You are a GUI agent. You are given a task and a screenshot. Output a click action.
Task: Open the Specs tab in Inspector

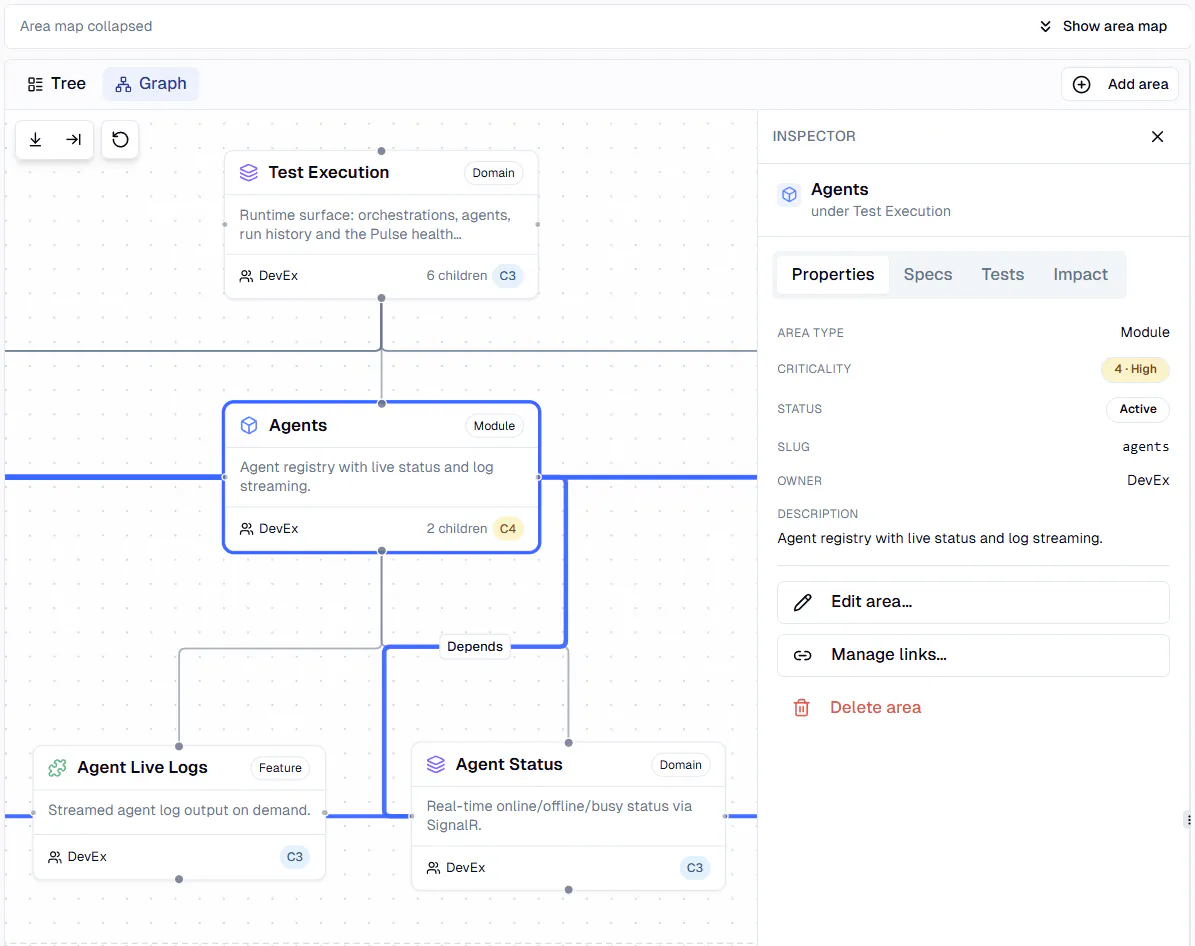[927, 274]
